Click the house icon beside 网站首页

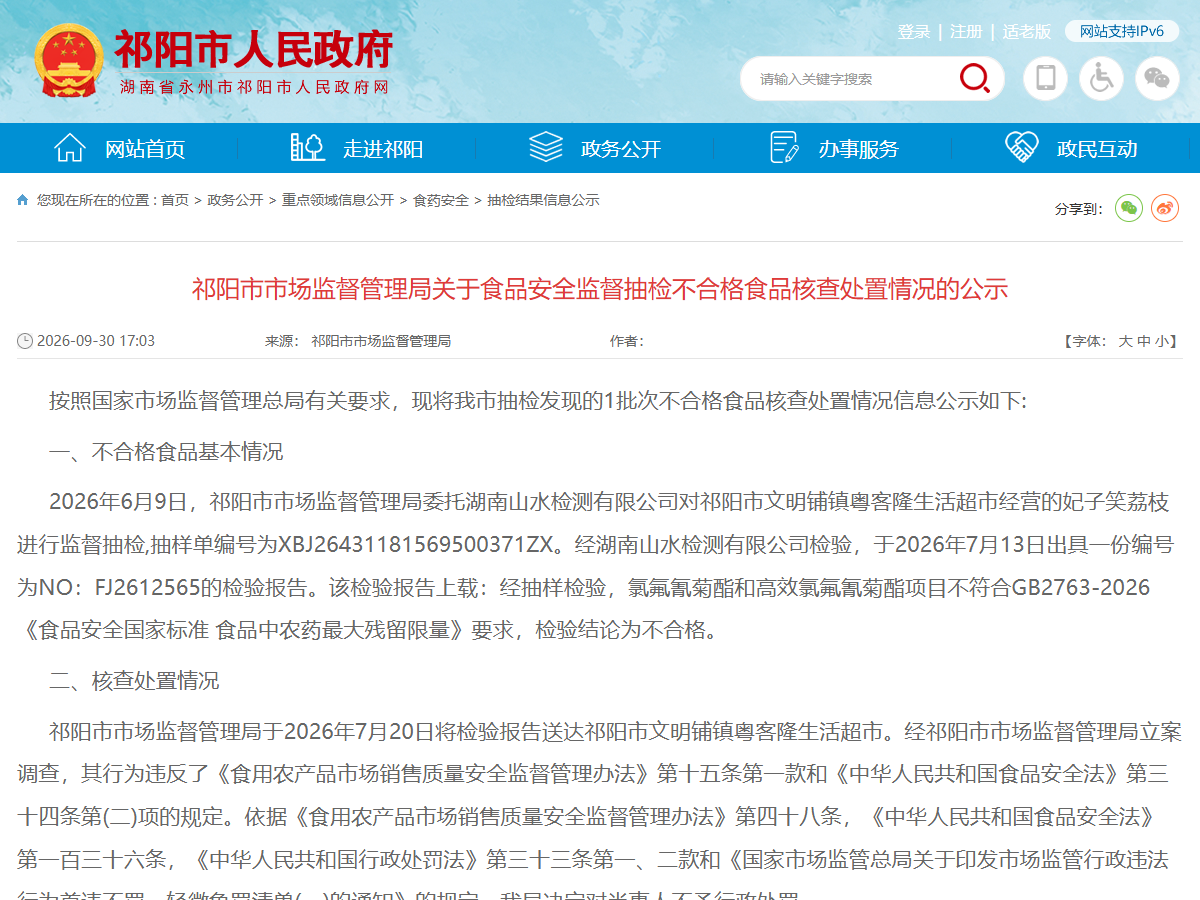(x=70, y=147)
